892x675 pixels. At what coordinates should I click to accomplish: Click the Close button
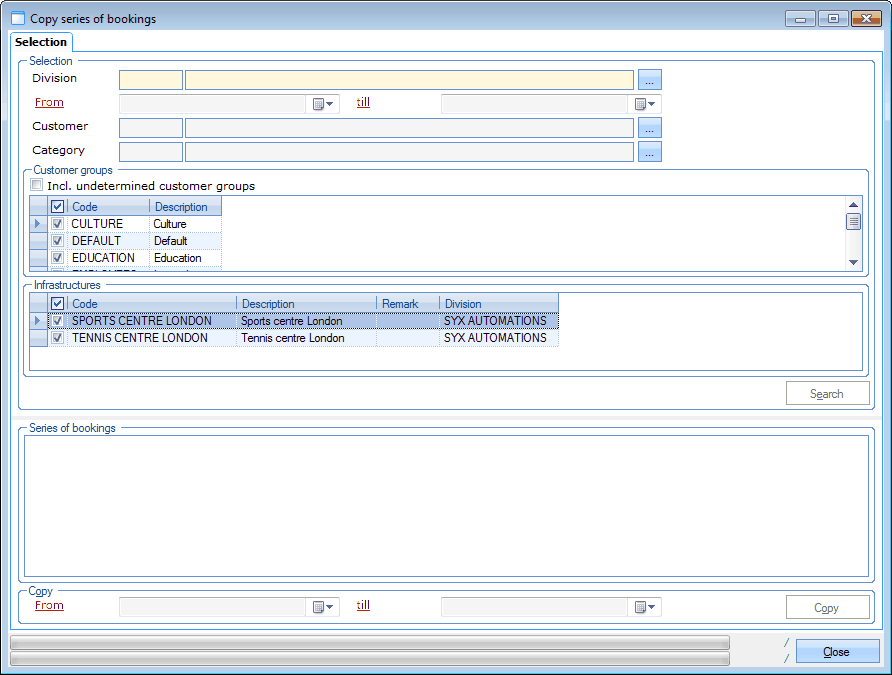[x=837, y=652]
